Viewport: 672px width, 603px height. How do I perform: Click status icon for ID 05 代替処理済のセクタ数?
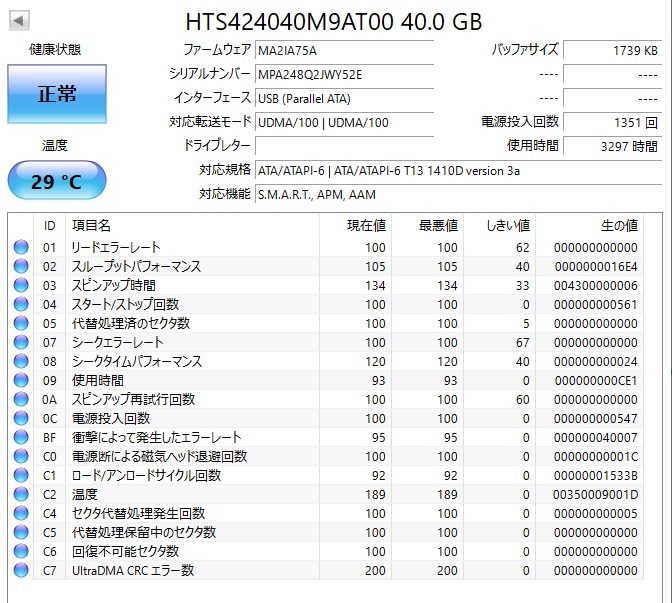coord(21,323)
